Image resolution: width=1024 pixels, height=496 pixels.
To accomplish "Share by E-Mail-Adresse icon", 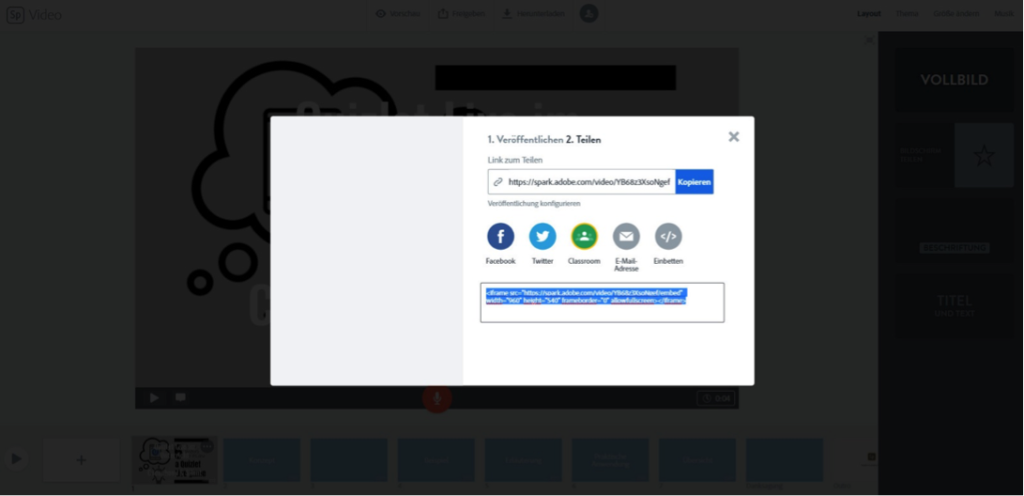I will tap(626, 236).
